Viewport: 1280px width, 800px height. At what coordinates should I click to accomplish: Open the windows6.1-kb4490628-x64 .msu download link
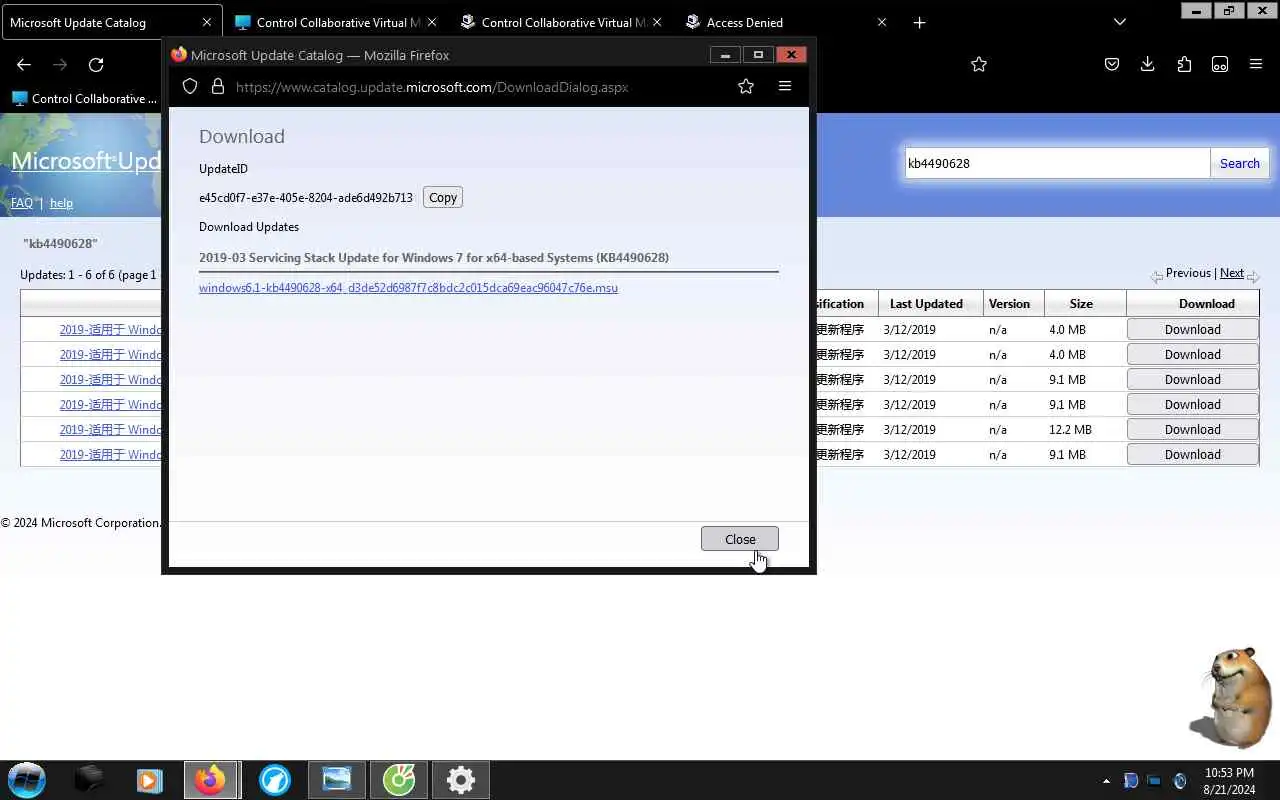pos(408,287)
